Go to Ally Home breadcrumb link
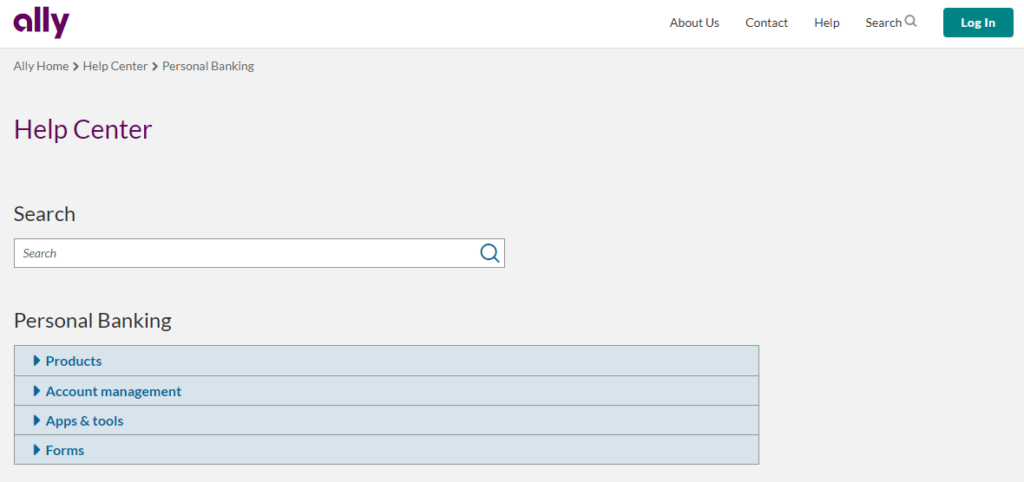This screenshot has width=1024, height=482. click(41, 66)
